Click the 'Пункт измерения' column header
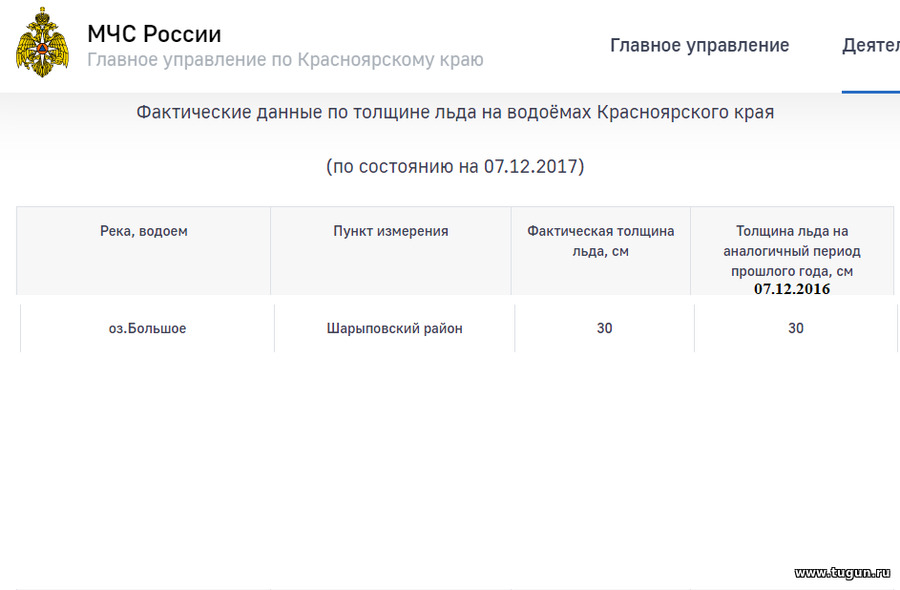 tap(390, 231)
